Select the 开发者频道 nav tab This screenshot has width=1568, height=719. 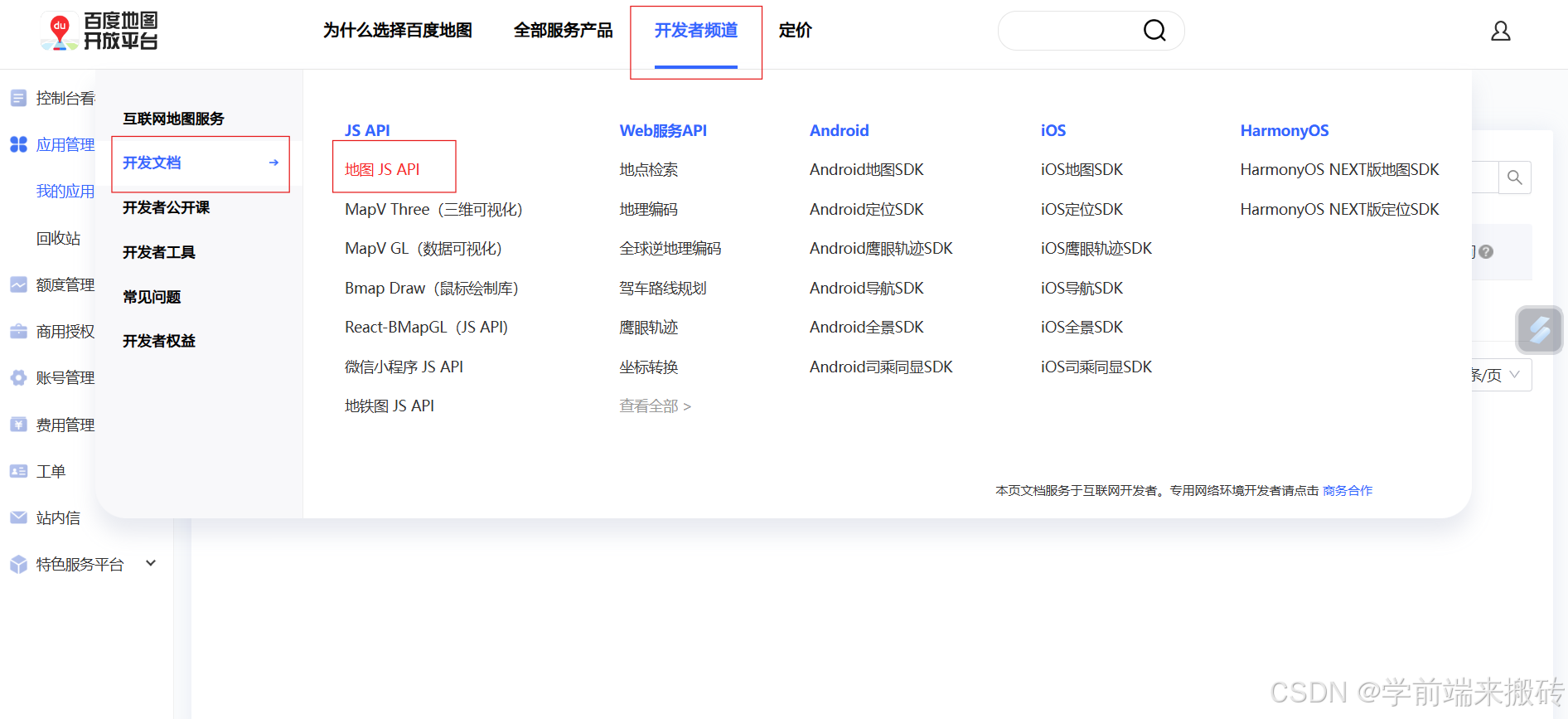696,31
